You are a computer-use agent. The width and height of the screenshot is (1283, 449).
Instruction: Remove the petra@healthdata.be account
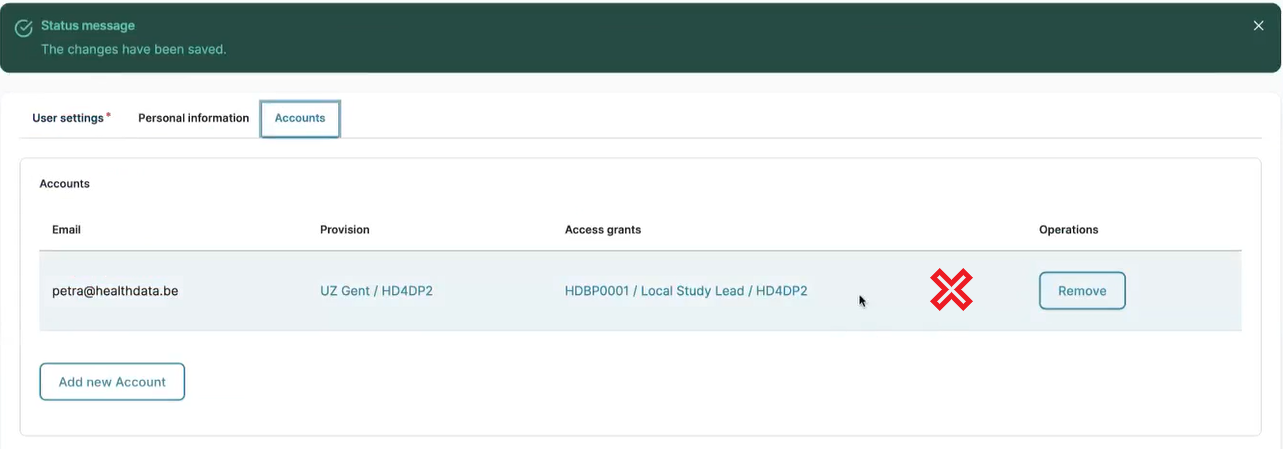(x=1082, y=291)
